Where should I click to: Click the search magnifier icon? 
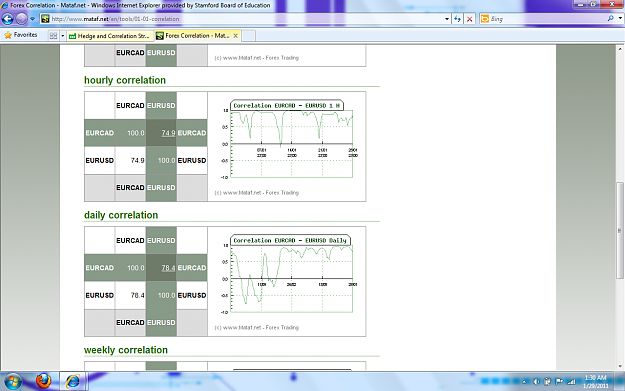click(x=610, y=18)
